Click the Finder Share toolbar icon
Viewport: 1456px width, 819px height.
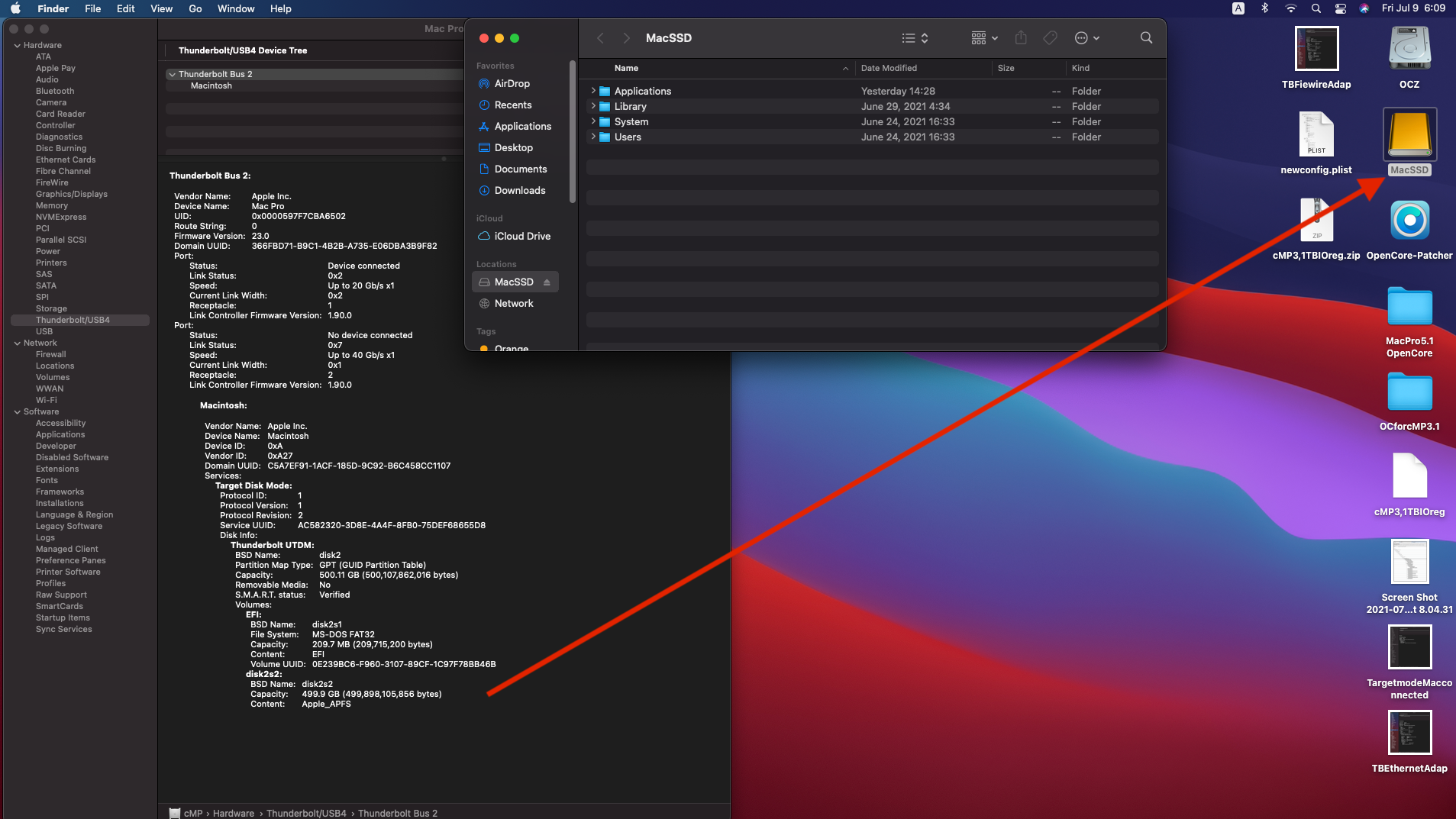tap(1021, 38)
